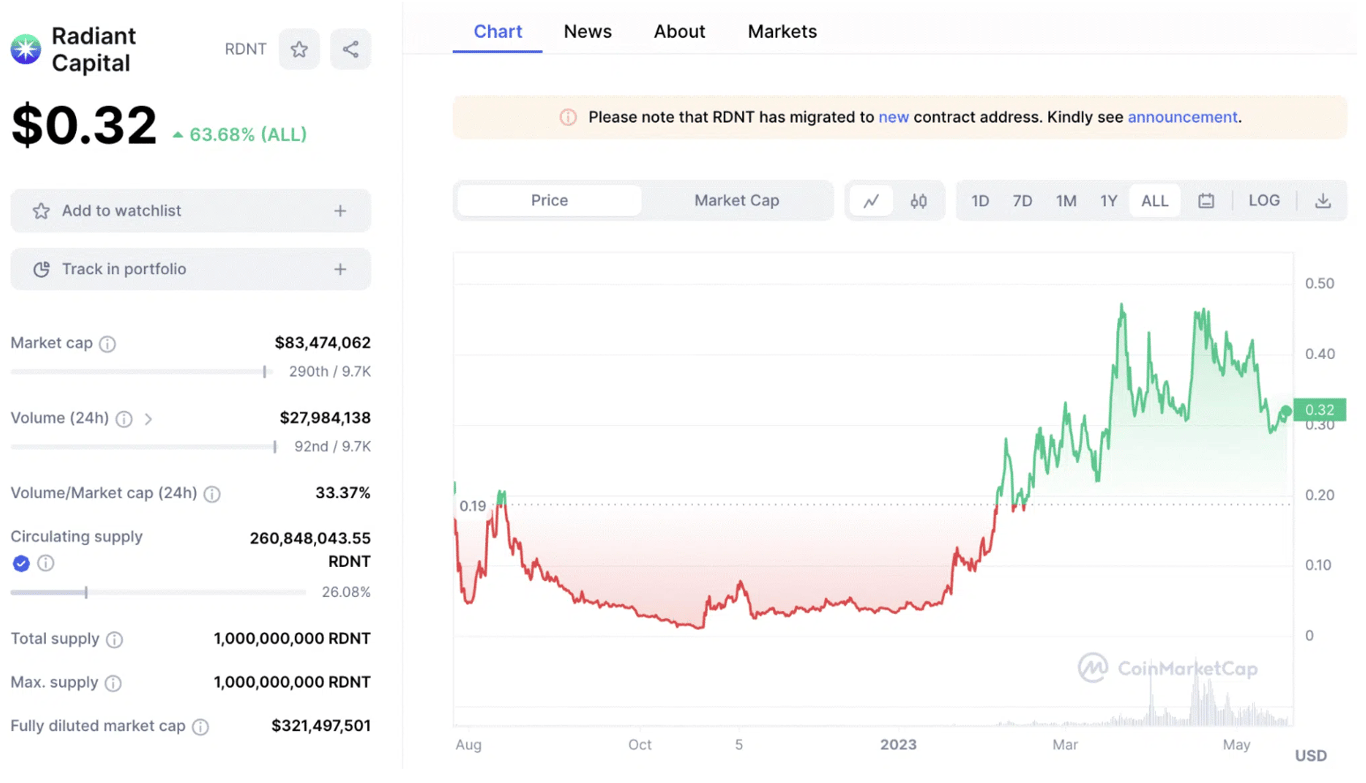Viewport: 1366px width, 783px height.
Task: Switch to candlestick chart icon
Action: (918, 201)
